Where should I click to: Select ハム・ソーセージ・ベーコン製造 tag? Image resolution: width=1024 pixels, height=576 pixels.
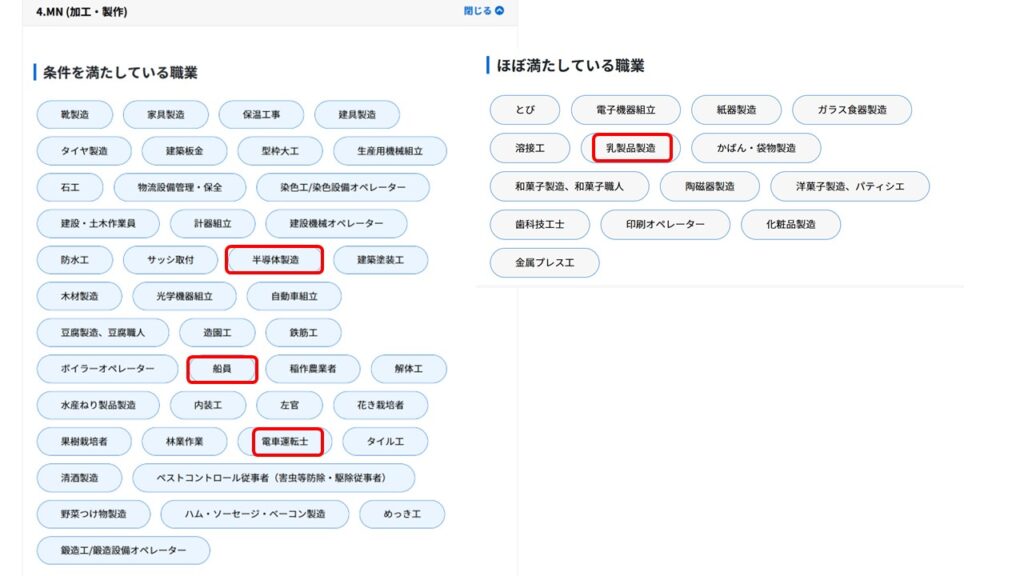click(x=255, y=514)
